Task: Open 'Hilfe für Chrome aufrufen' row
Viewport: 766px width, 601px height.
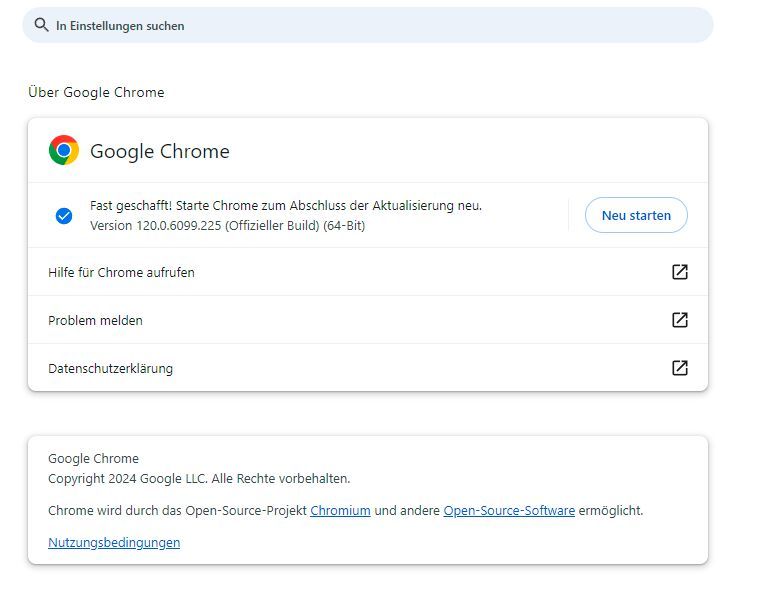Action: click(367, 272)
